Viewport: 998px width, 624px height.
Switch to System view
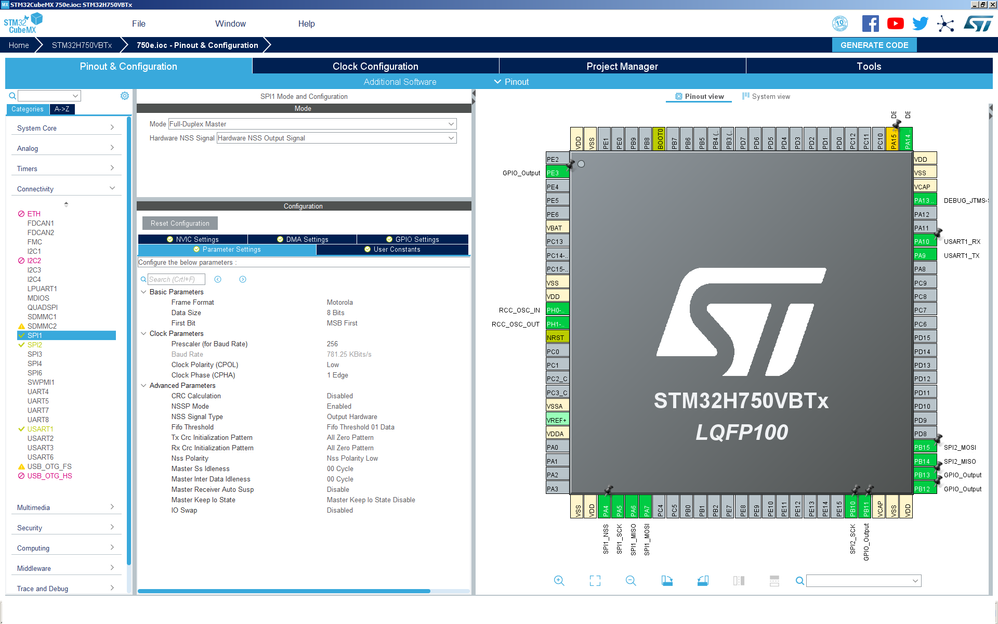[x=766, y=96]
